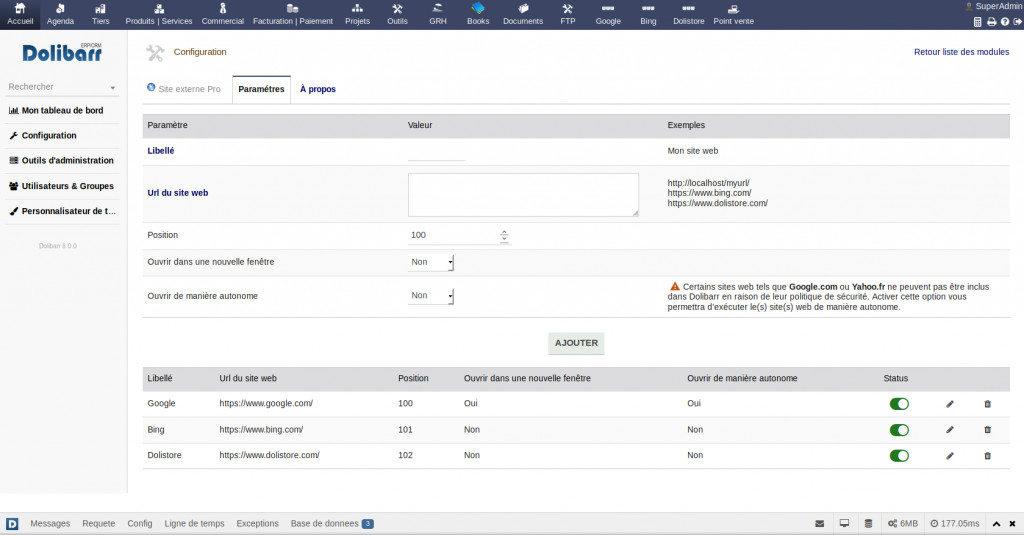Open the 'Ouvrir dans une nouvelle fenêtre' dropdown
1024x535 pixels.
[432, 262]
